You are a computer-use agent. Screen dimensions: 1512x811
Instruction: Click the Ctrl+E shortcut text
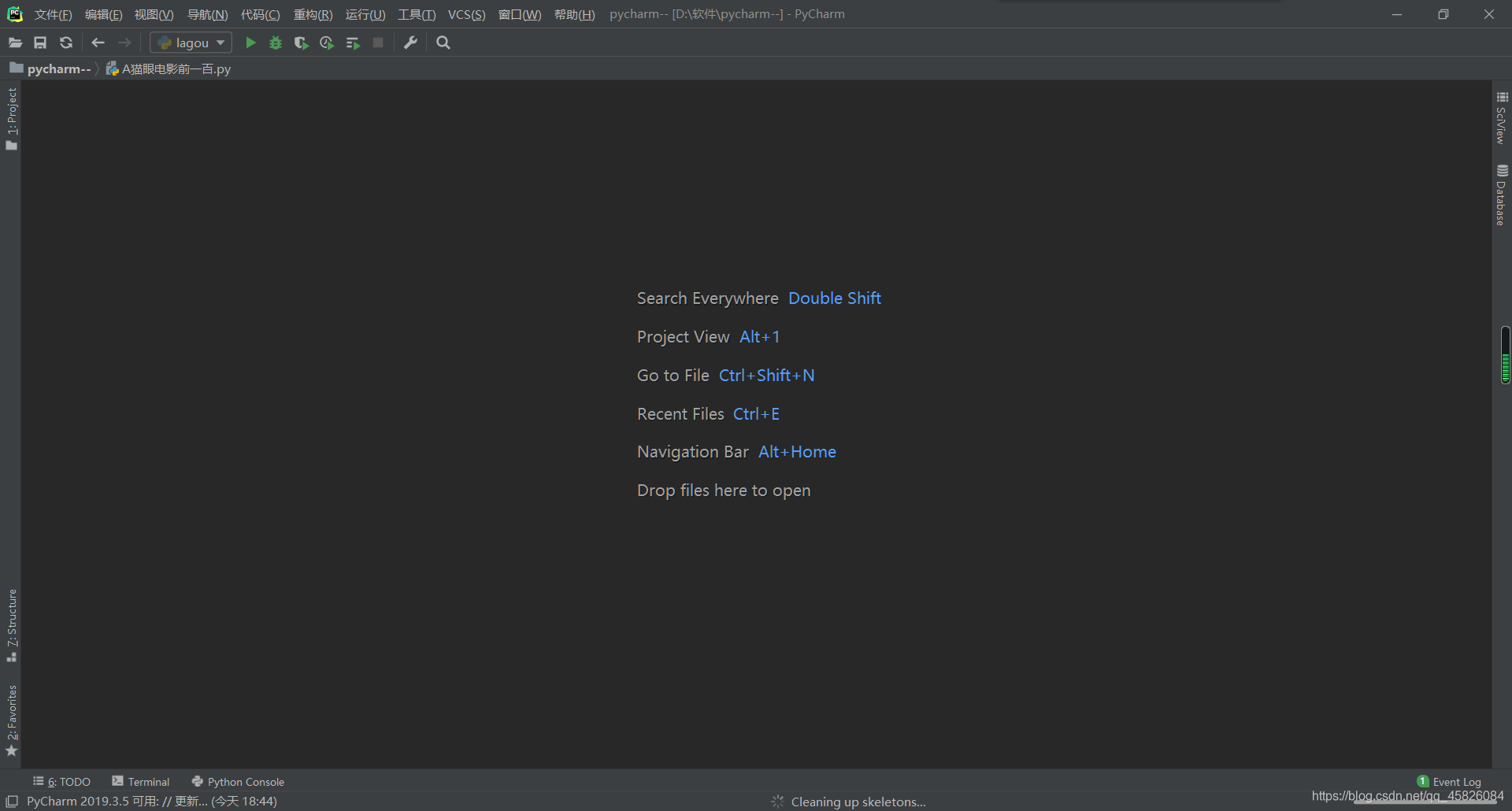point(757,414)
